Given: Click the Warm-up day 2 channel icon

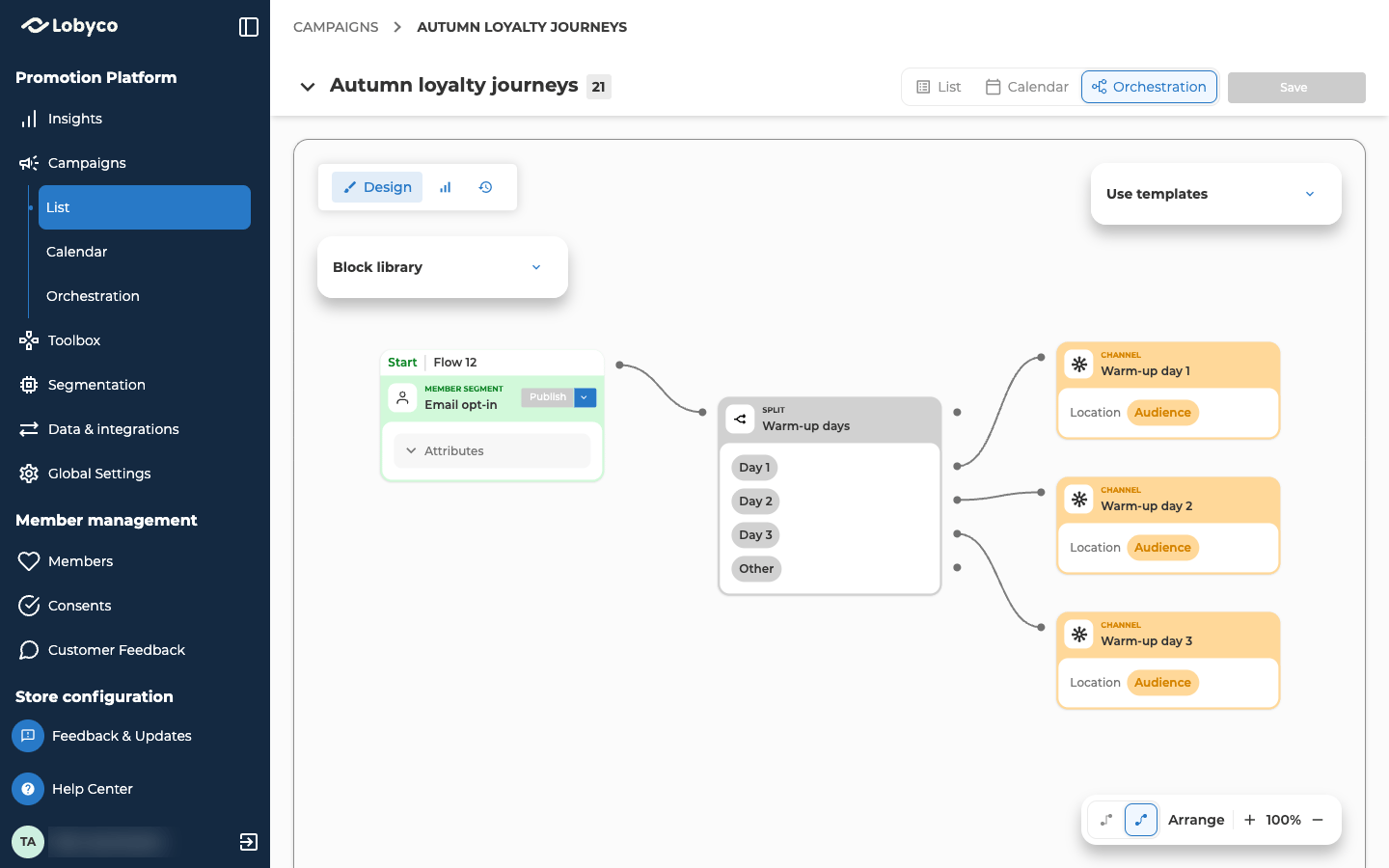Looking at the screenshot, I should coord(1079,500).
